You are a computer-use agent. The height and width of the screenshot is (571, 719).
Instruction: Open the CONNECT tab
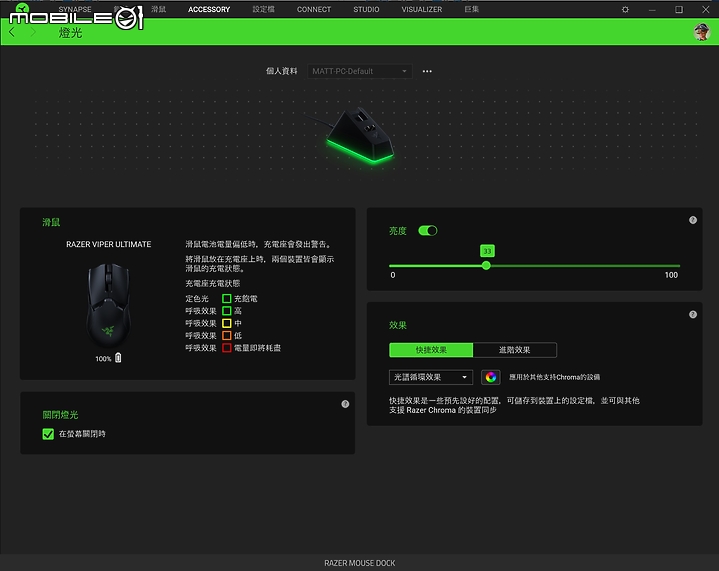click(x=314, y=9)
